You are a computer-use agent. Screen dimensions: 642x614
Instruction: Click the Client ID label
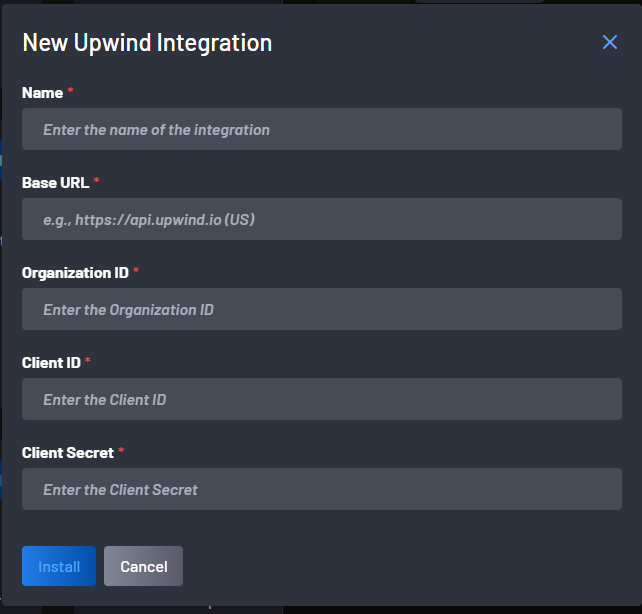(51, 363)
